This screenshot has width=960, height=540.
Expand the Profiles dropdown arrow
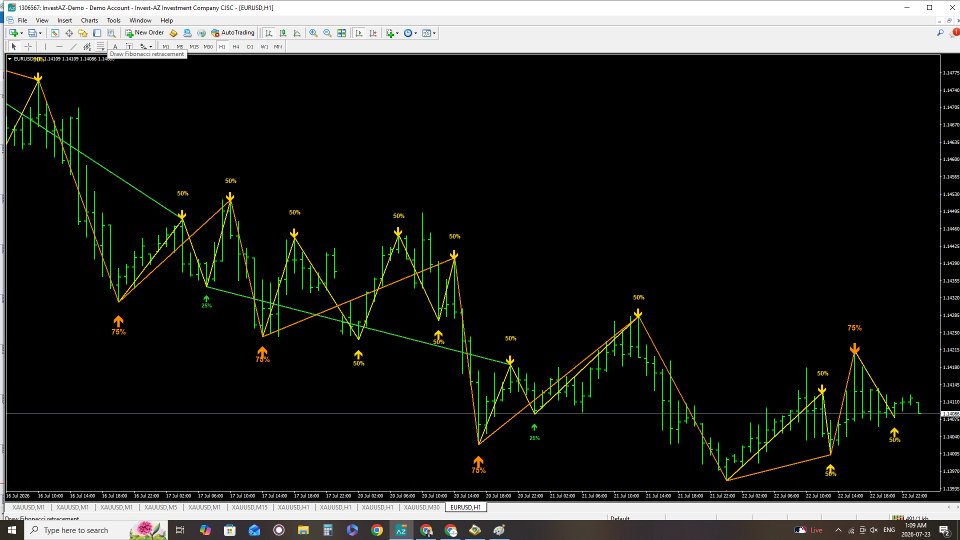coord(40,33)
